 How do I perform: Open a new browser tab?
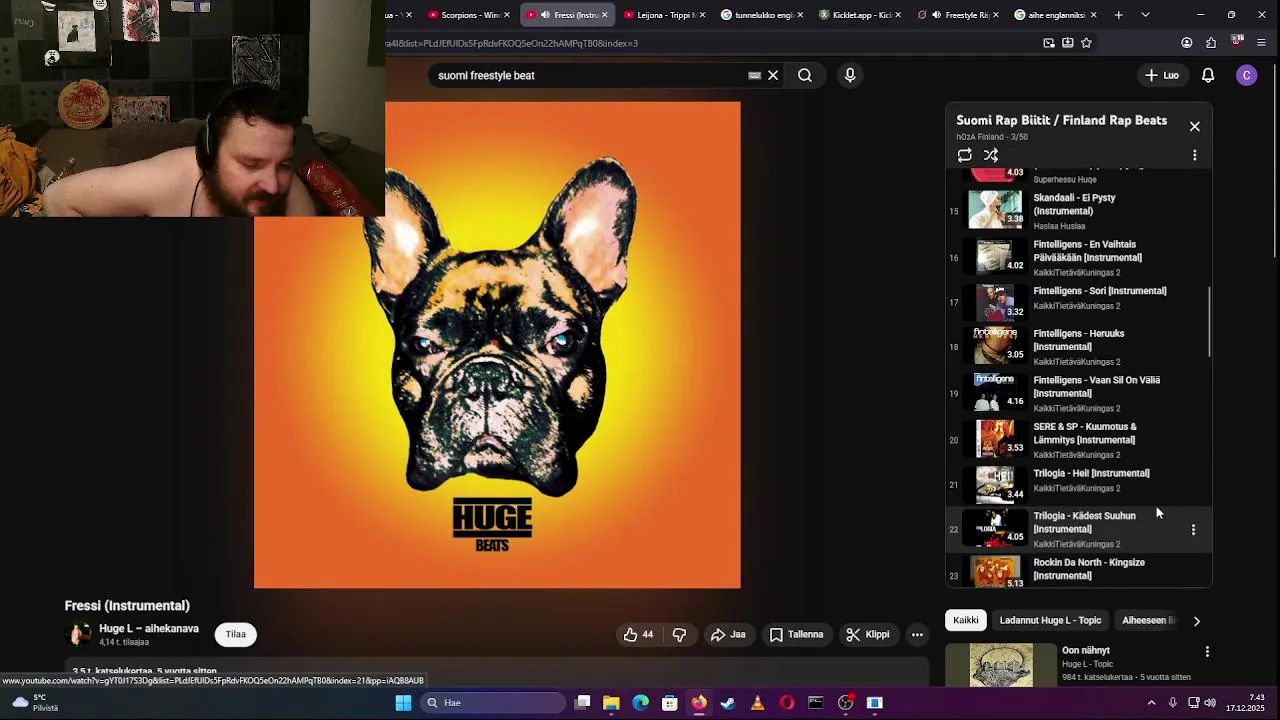click(1118, 15)
